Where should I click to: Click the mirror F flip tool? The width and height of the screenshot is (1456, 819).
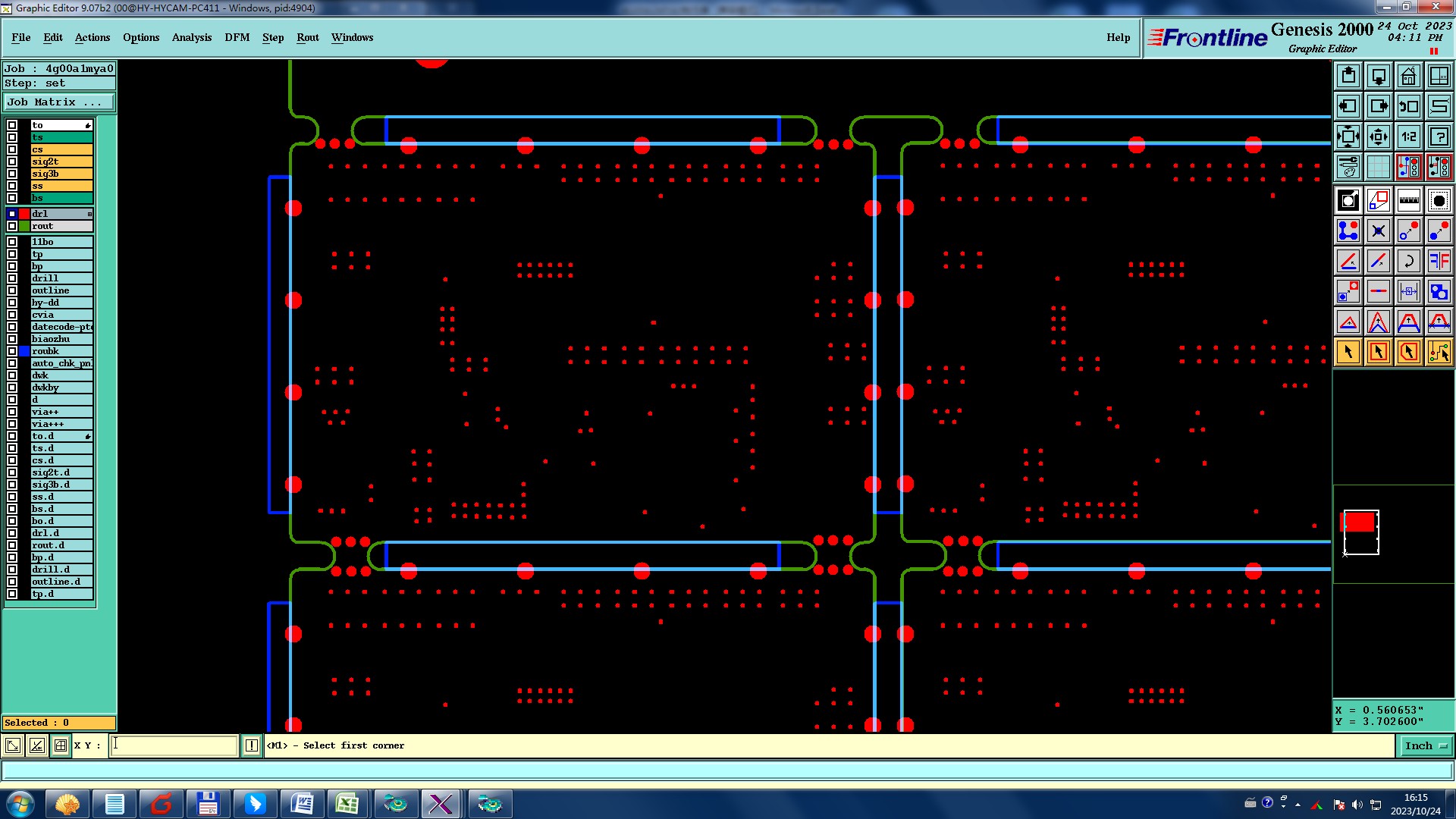point(1439,261)
